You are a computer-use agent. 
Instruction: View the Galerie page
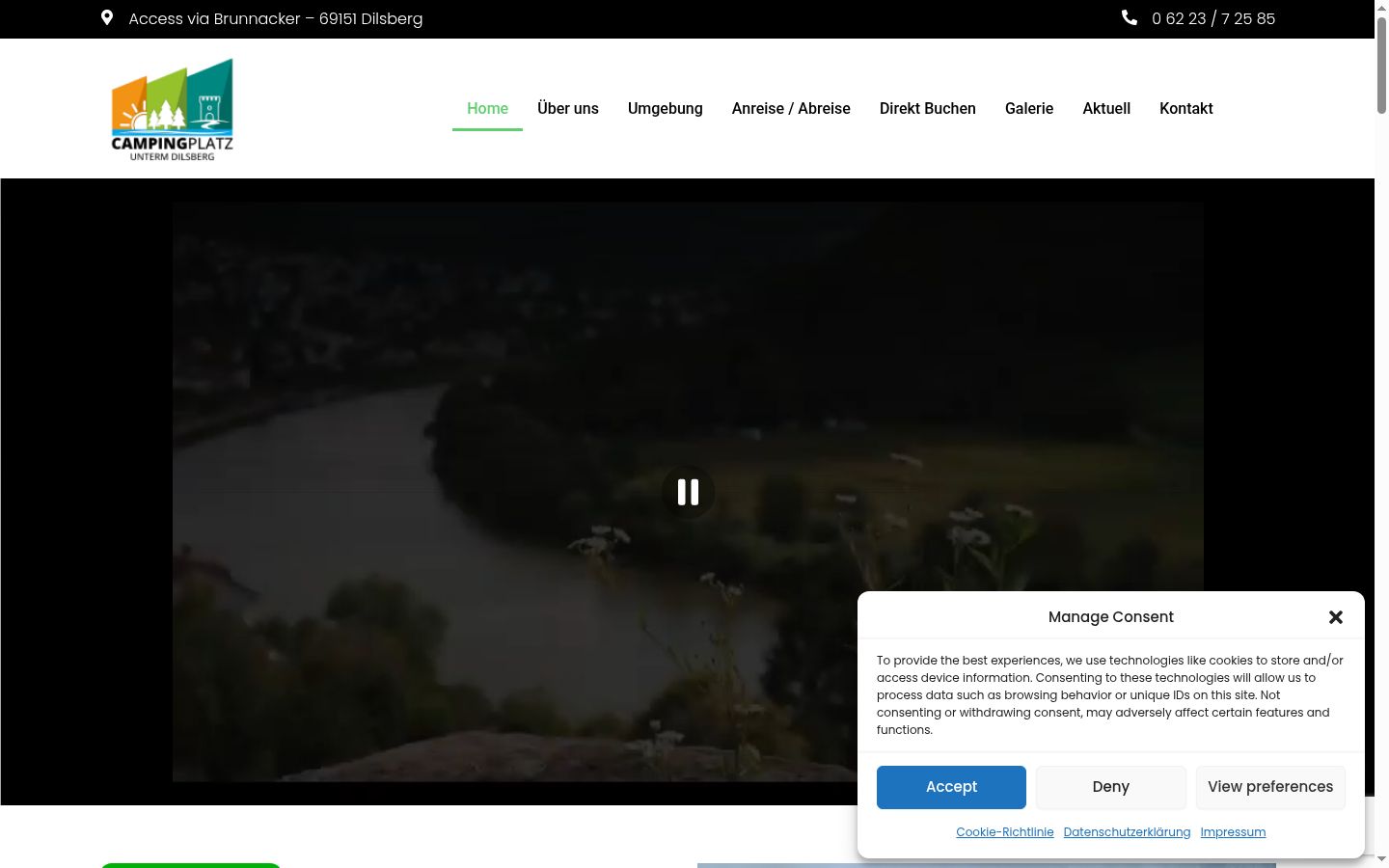1029,108
